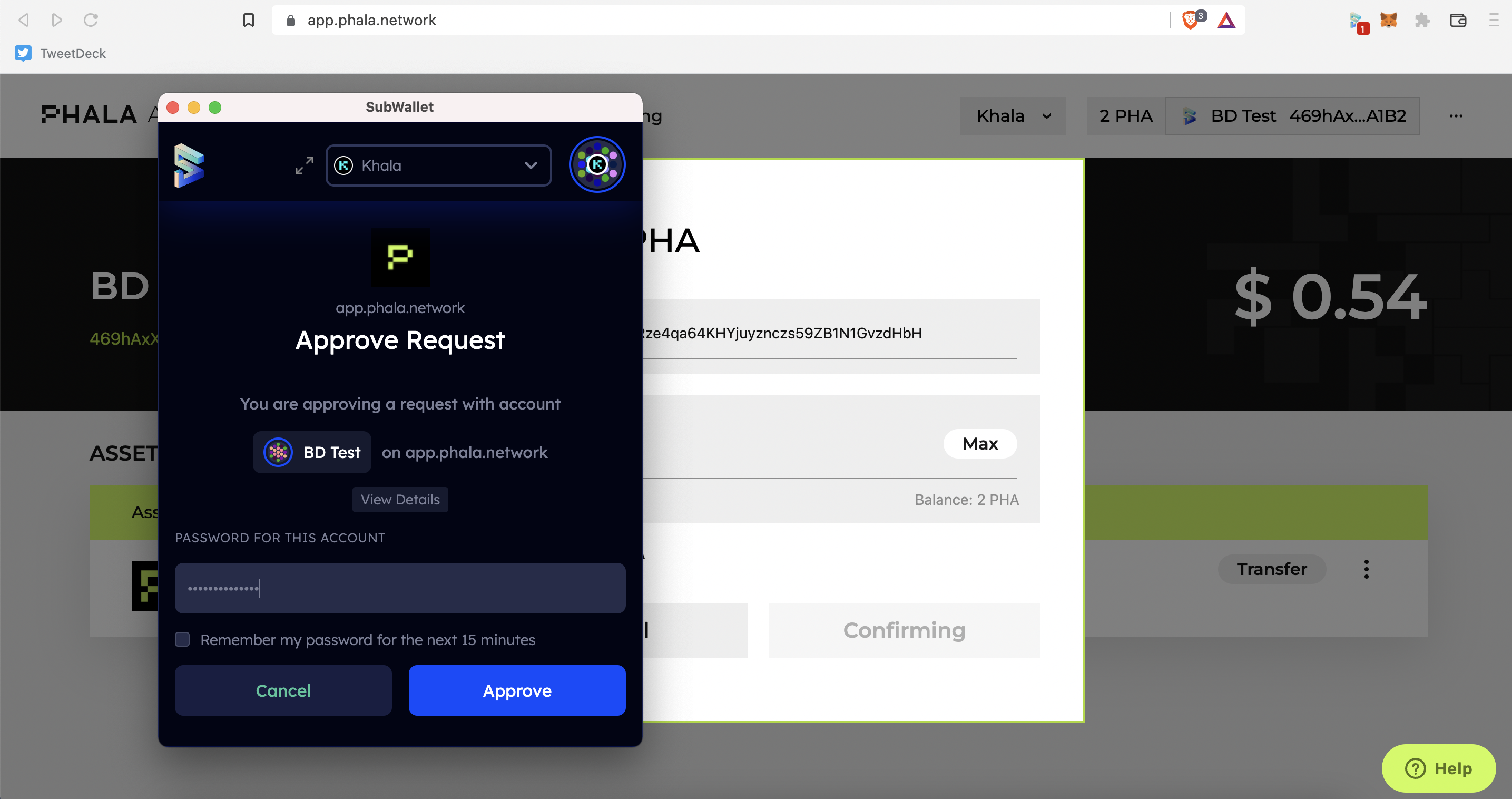
Task: Click the Phala site logo in popup
Action: tap(400, 257)
